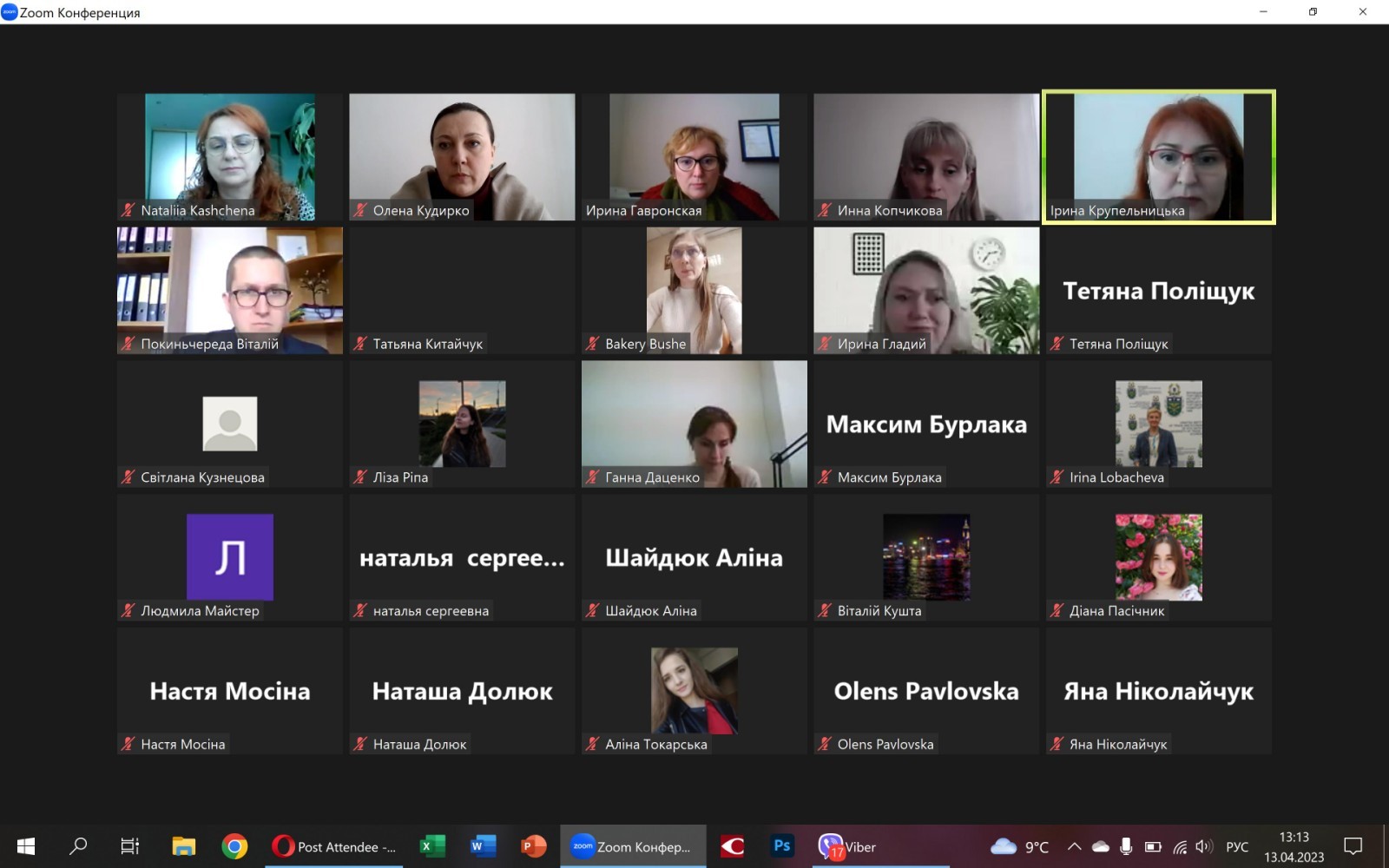
Task: Click the muted mic icon beside Діана Пасічник
Action: [1057, 611]
